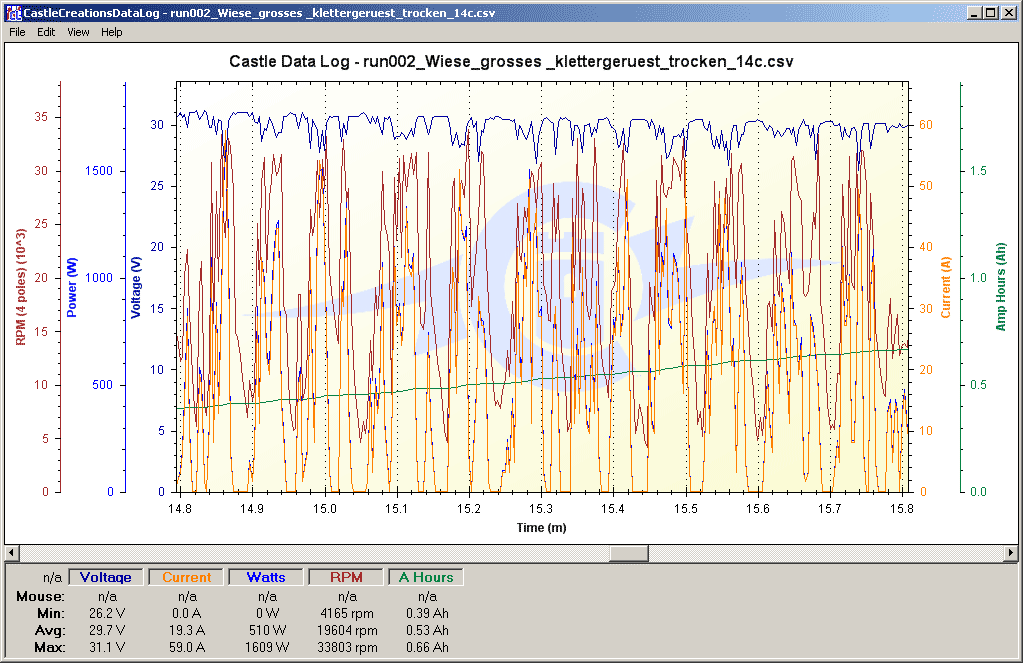Click the 60 tick on Current axis
1023x663 pixels.
click(926, 125)
